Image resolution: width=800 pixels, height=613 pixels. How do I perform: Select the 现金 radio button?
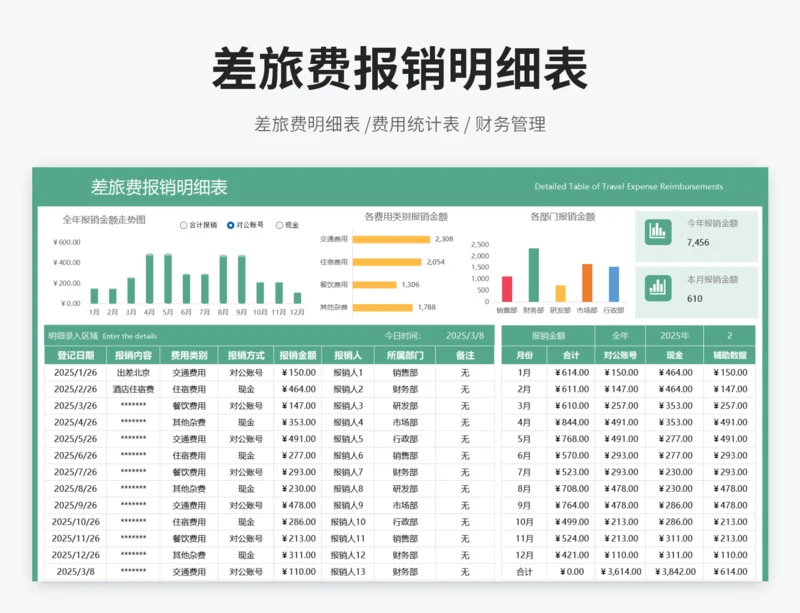coord(279,225)
